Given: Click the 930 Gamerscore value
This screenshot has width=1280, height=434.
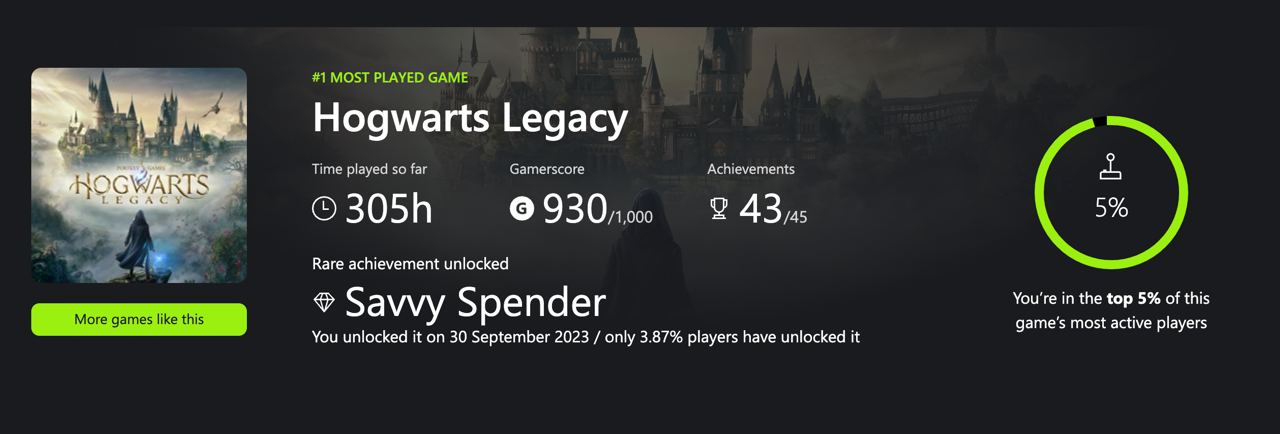Looking at the screenshot, I should tap(575, 209).
